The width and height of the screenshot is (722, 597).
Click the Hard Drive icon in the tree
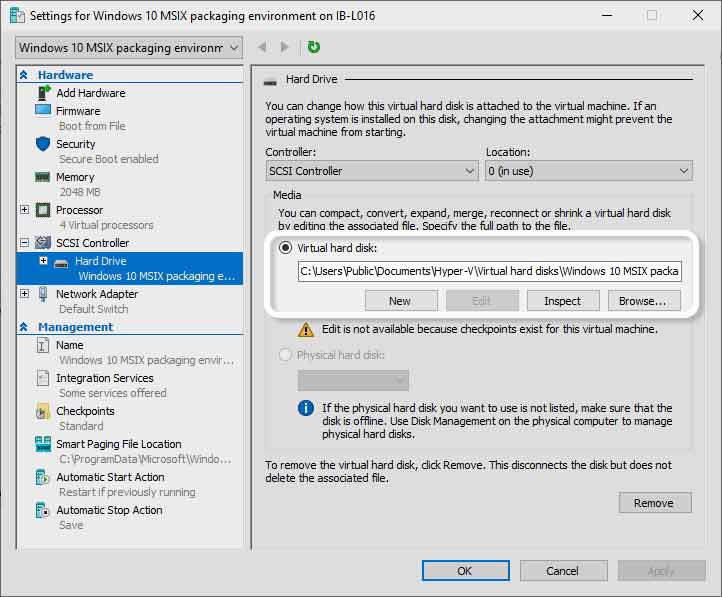pyautogui.click(x=61, y=263)
